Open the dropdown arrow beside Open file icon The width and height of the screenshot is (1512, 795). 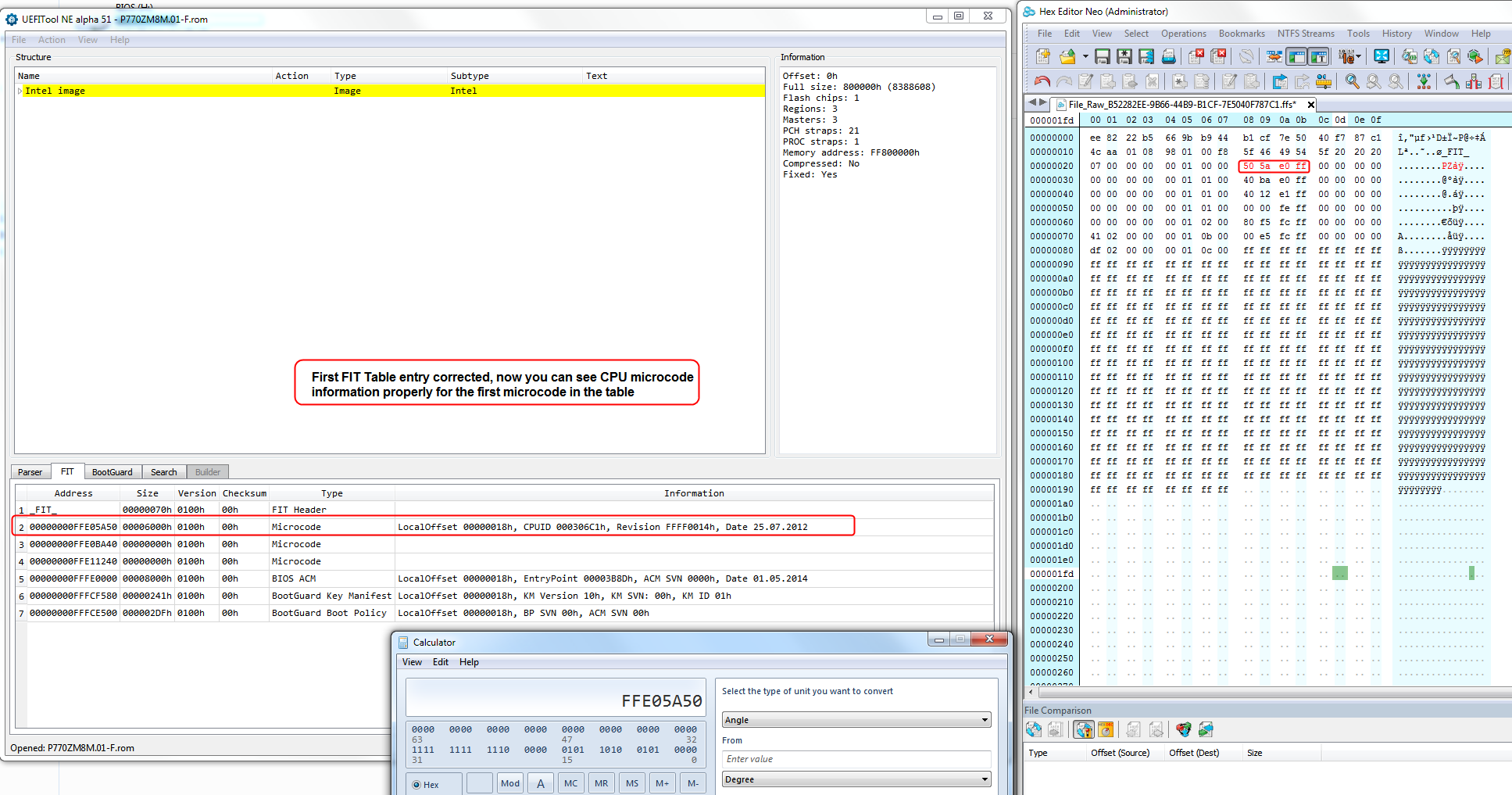tap(1085, 56)
